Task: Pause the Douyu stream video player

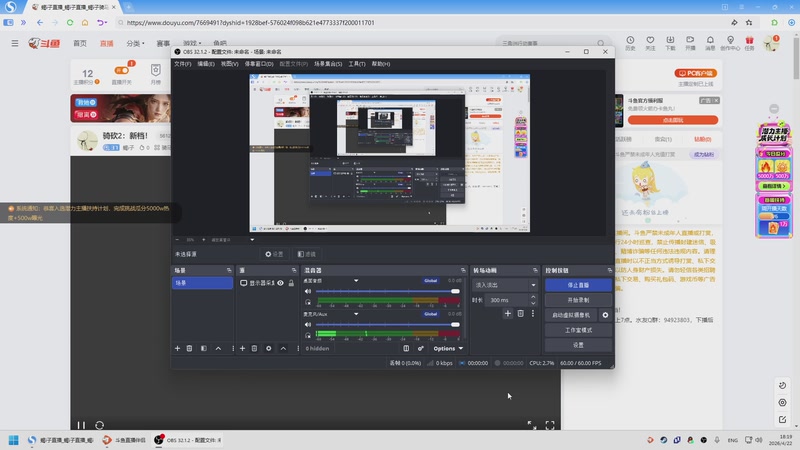Action: pyautogui.click(x=82, y=425)
